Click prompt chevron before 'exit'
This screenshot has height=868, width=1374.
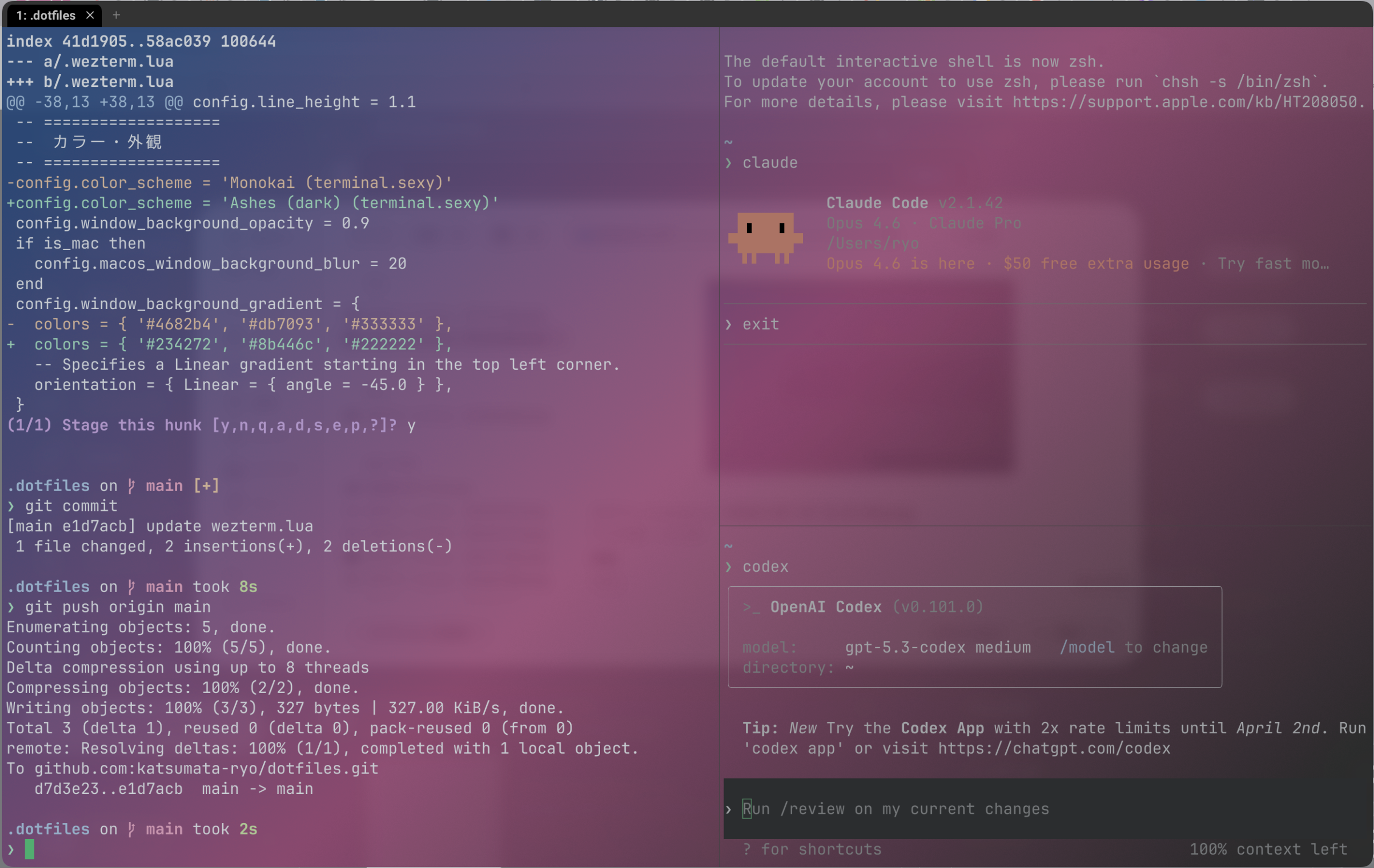coord(729,325)
